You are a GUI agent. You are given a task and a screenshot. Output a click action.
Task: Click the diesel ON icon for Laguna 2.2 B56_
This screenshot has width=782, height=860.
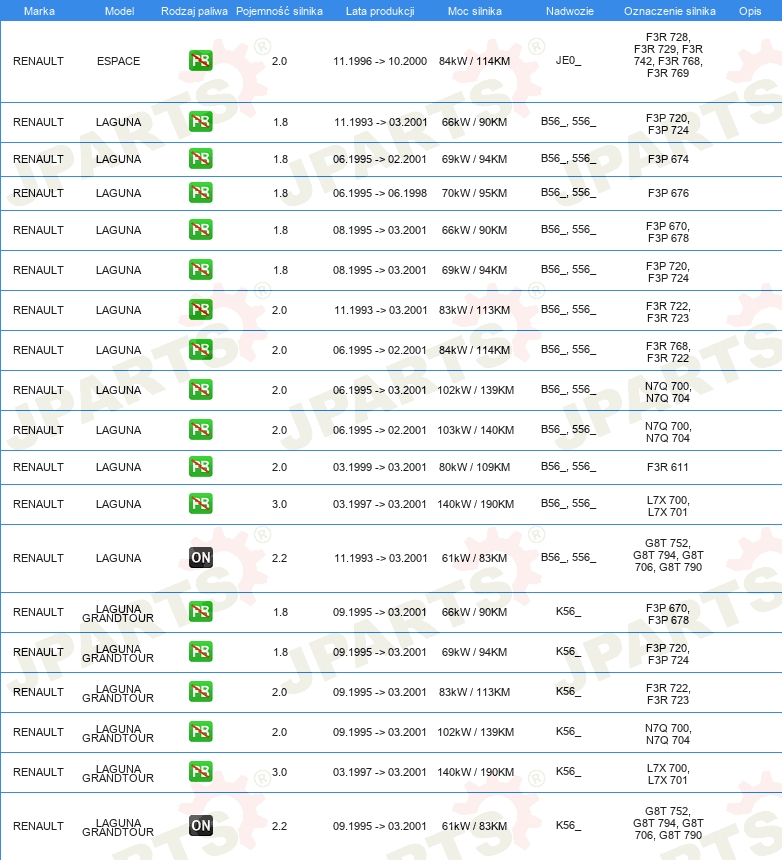tap(201, 557)
